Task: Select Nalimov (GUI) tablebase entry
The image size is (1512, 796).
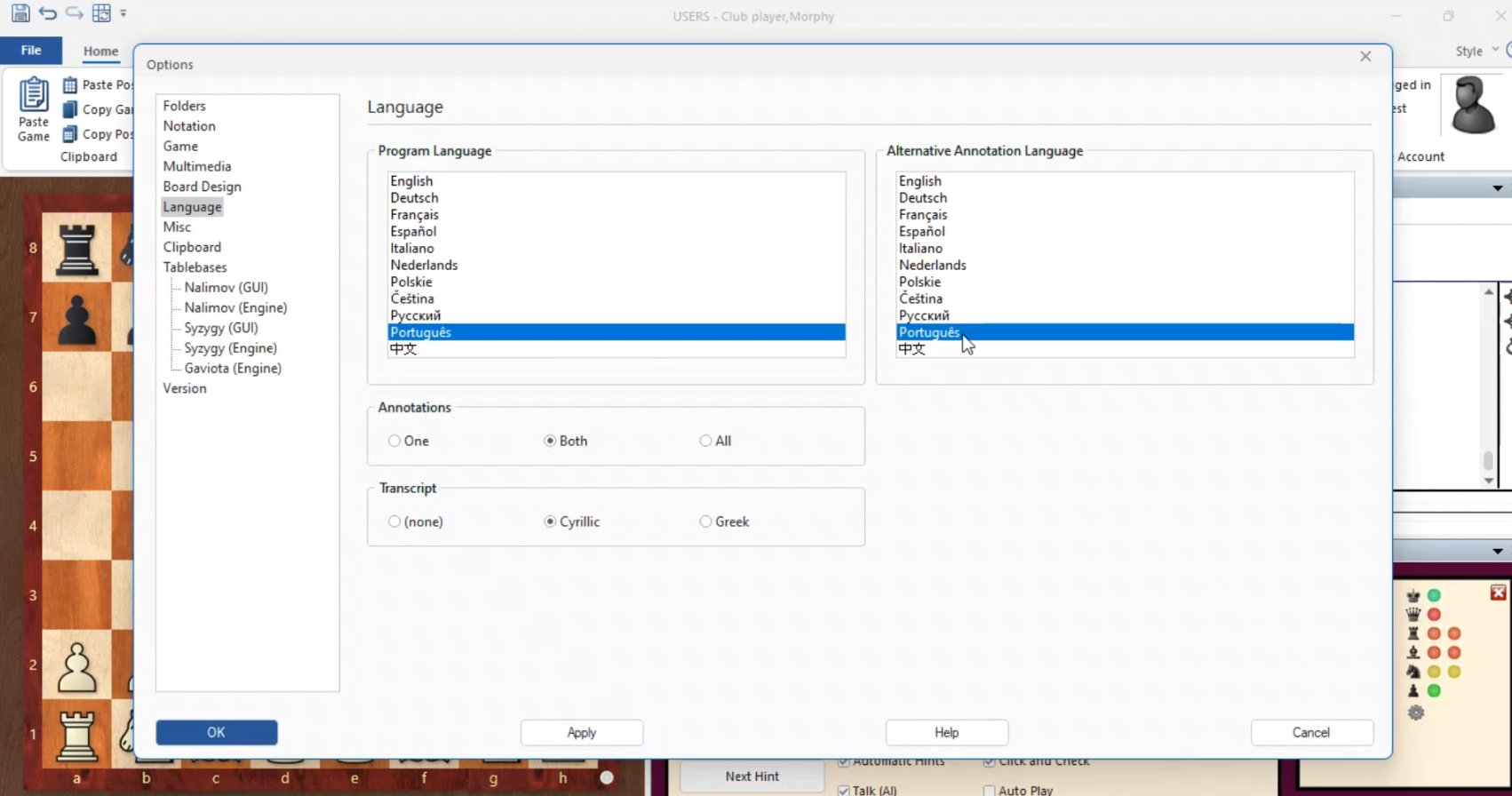Action: pyautogui.click(x=226, y=288)
